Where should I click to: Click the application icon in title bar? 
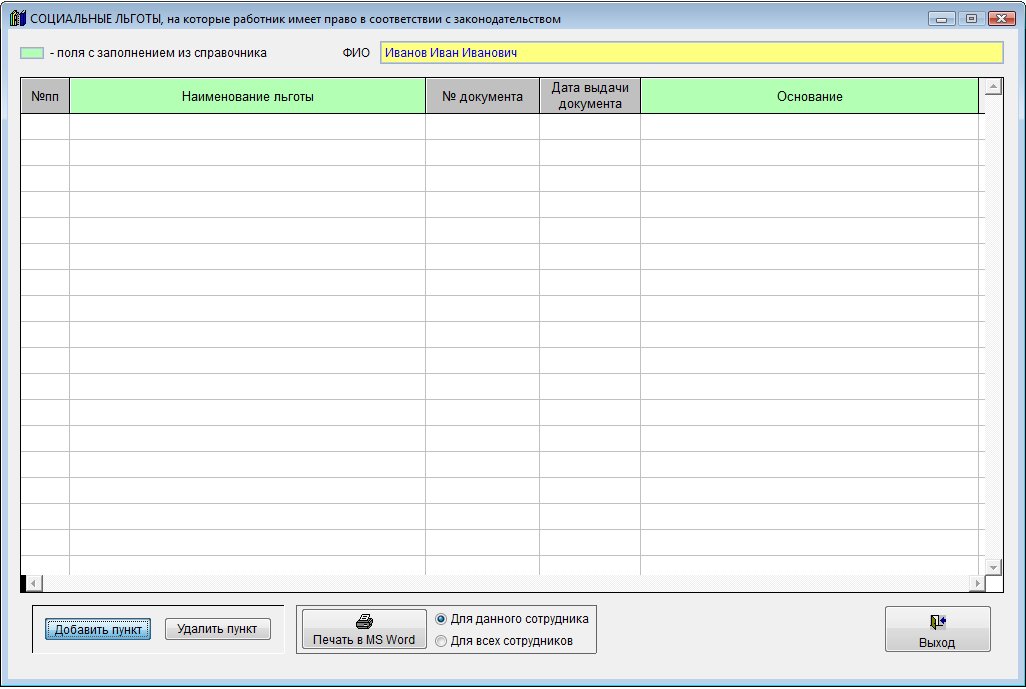pos(18,18)
